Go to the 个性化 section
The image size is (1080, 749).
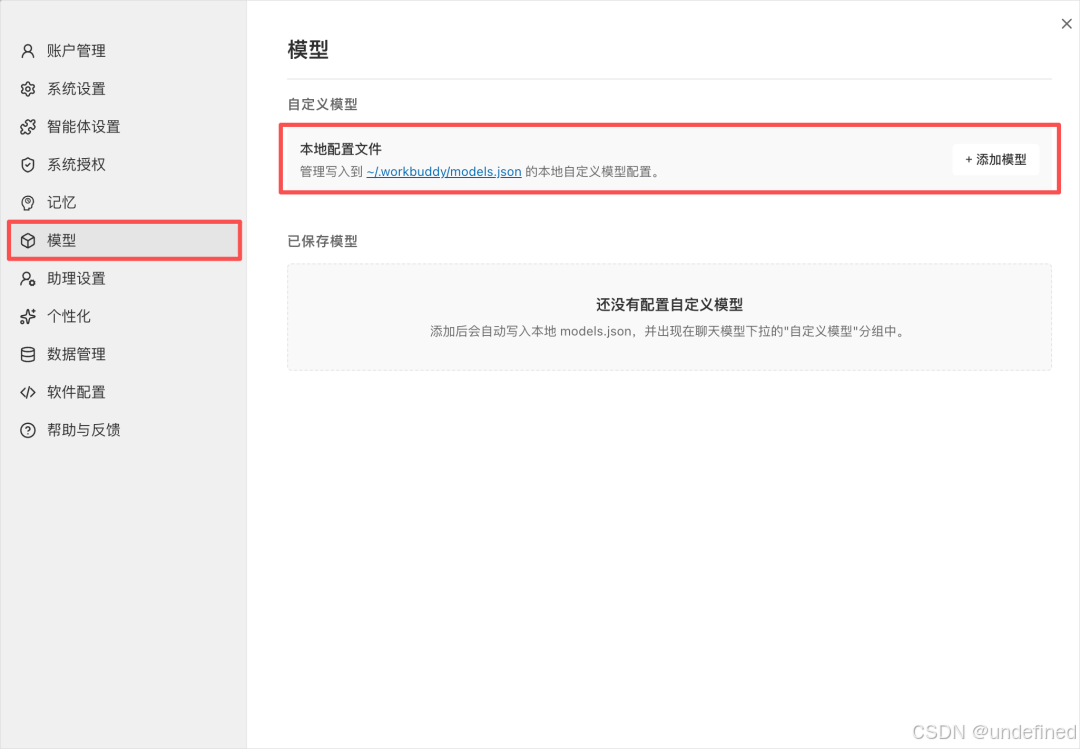click(124, 316)
